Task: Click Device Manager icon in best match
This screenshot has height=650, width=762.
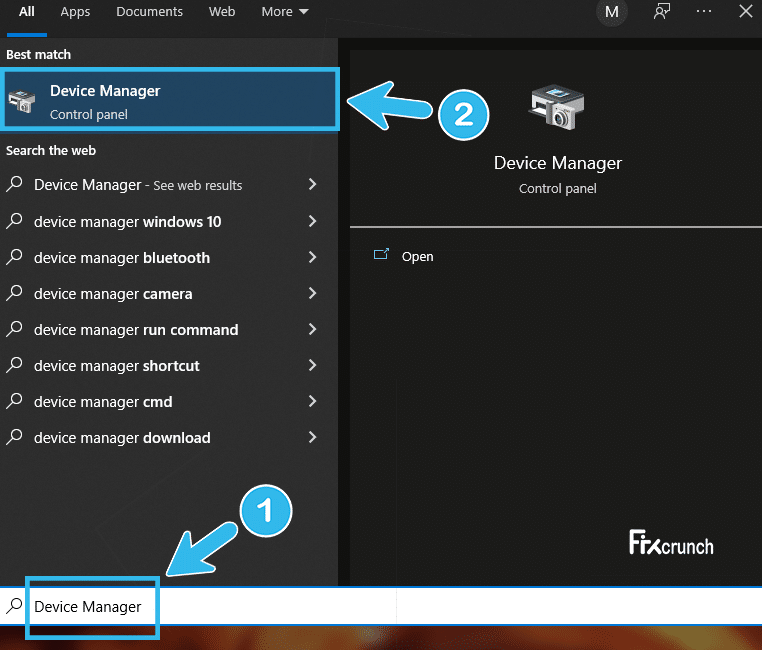Action: click(x=22, y=101)
